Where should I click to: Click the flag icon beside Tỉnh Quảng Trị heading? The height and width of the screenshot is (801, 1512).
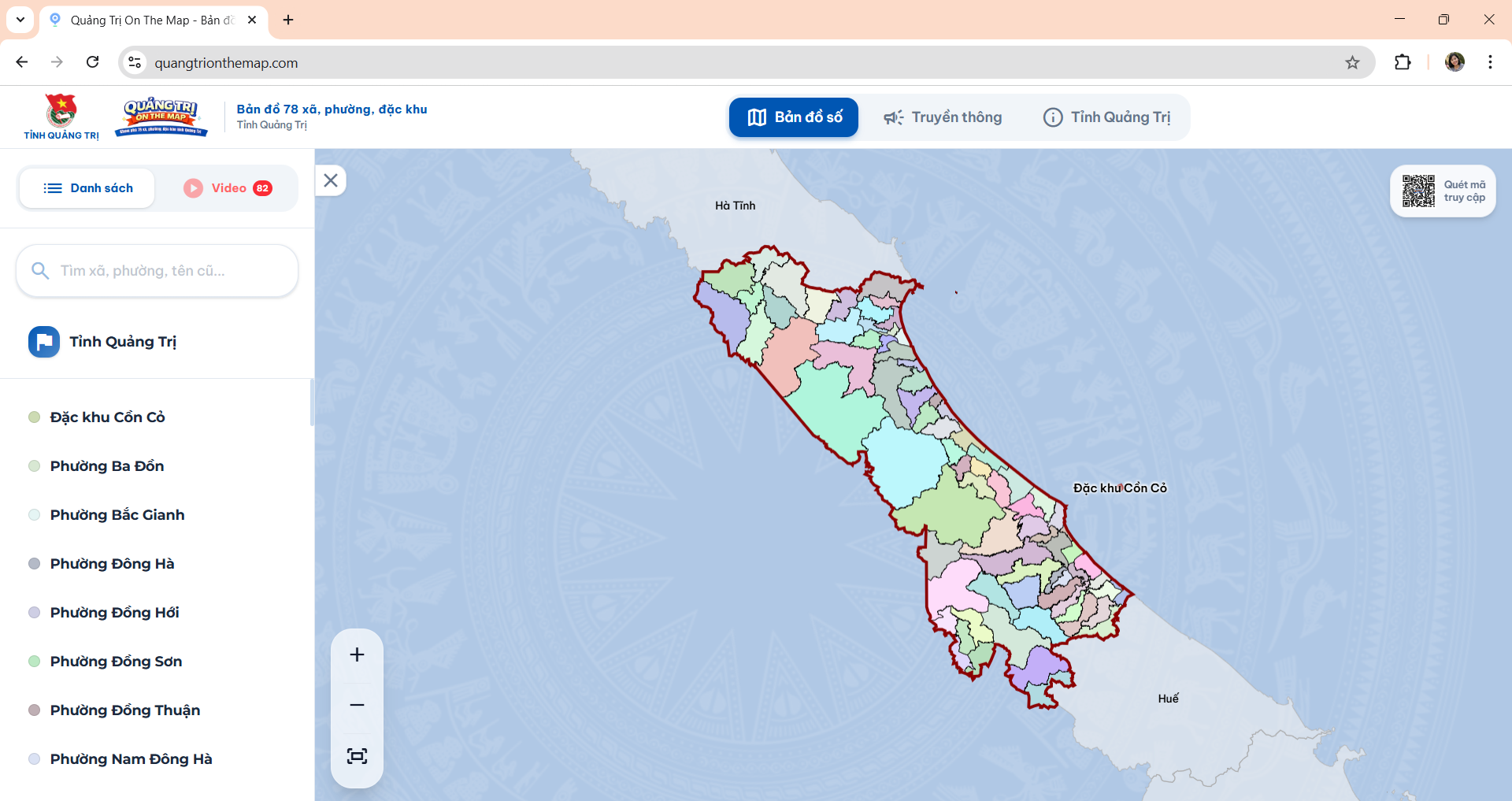pyautogui.click(x=43, y=341)
